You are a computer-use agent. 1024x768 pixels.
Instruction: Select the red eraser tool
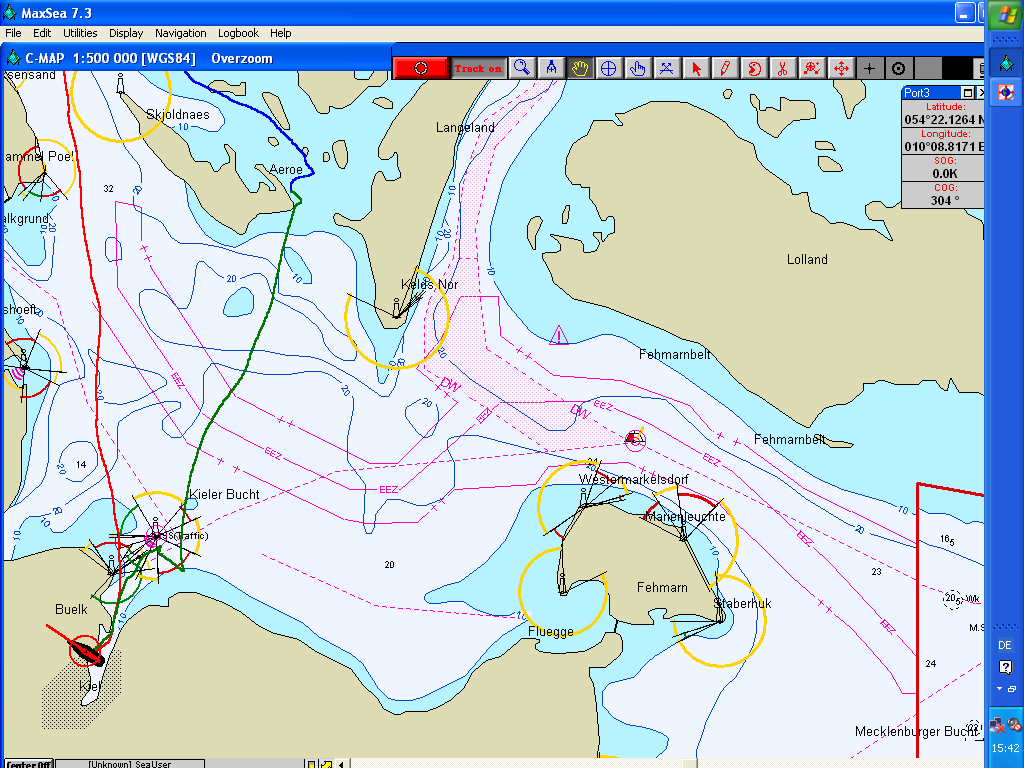(x=754, y=68)
